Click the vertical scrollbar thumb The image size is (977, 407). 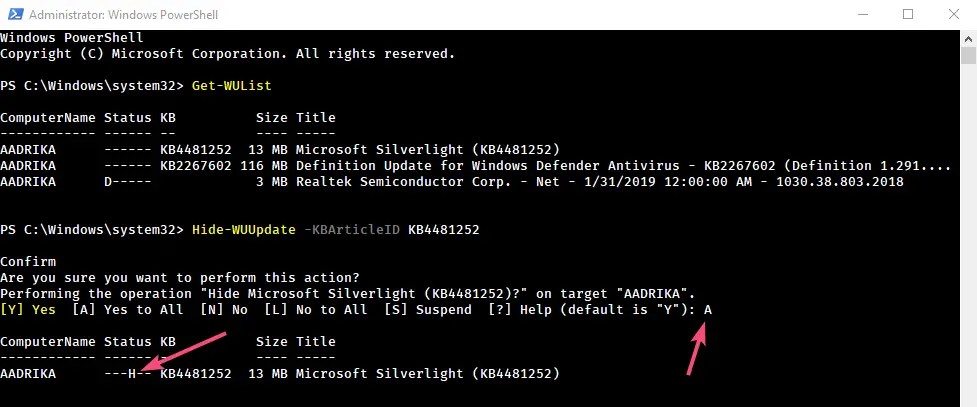click(x=968, y=55)
